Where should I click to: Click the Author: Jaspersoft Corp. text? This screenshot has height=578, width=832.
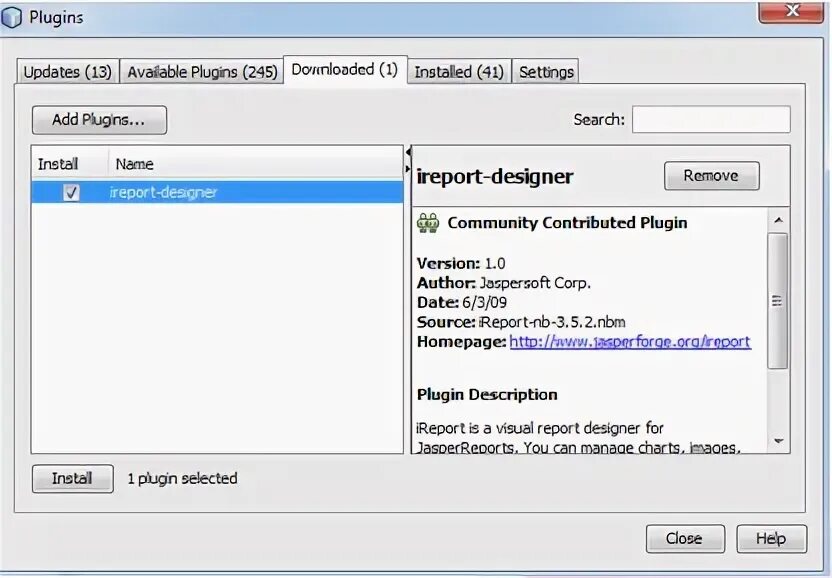[x=504, y=283]
